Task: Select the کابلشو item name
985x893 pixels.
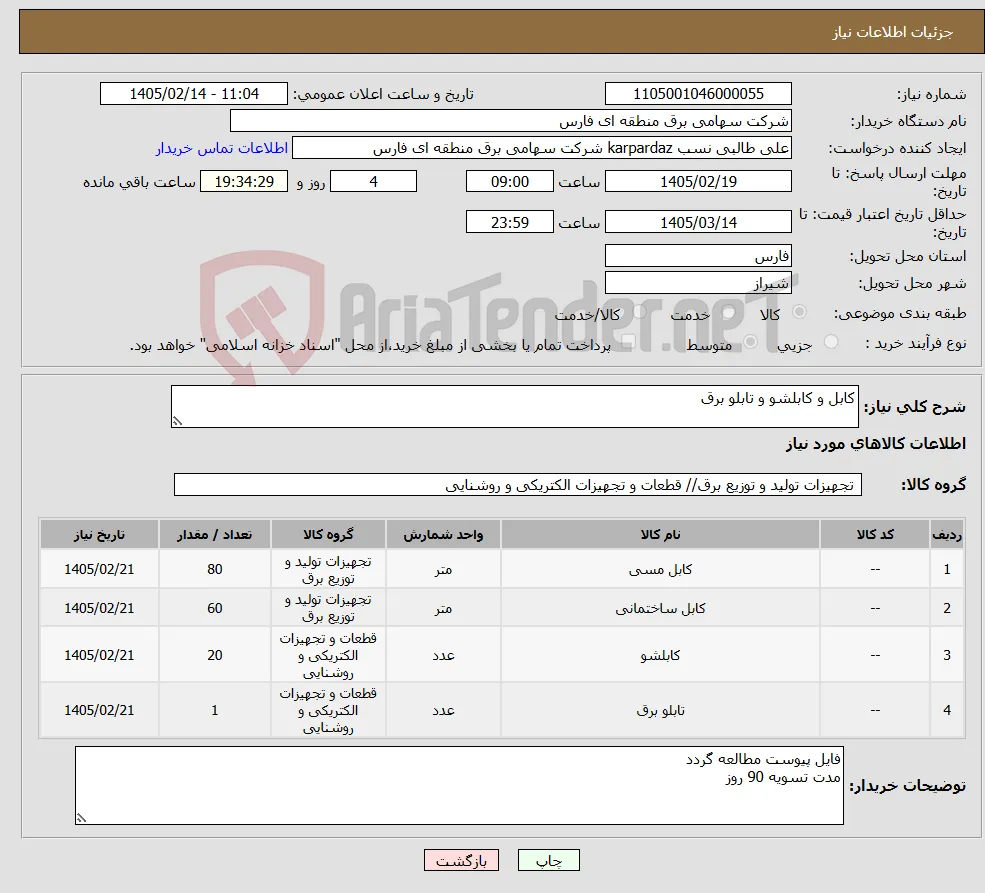Action: (660, 655)
